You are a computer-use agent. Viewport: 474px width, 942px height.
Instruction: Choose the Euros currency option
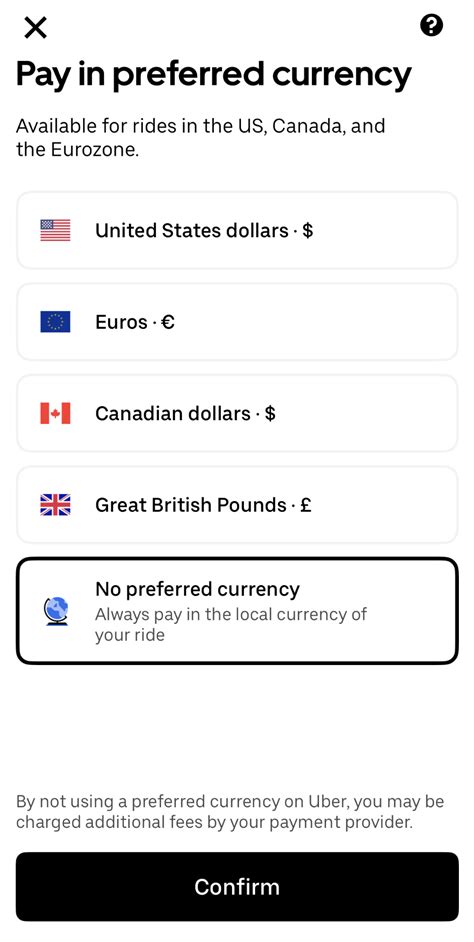[x=237, y=321]
